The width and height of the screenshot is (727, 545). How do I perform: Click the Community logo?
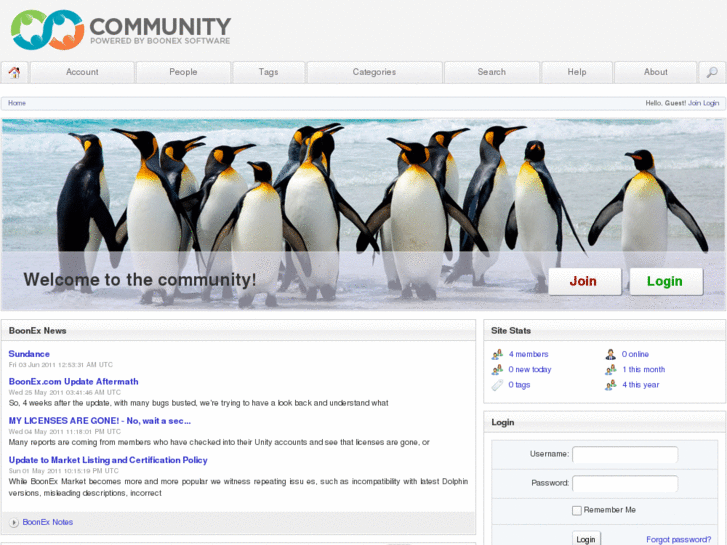point(121,30)
